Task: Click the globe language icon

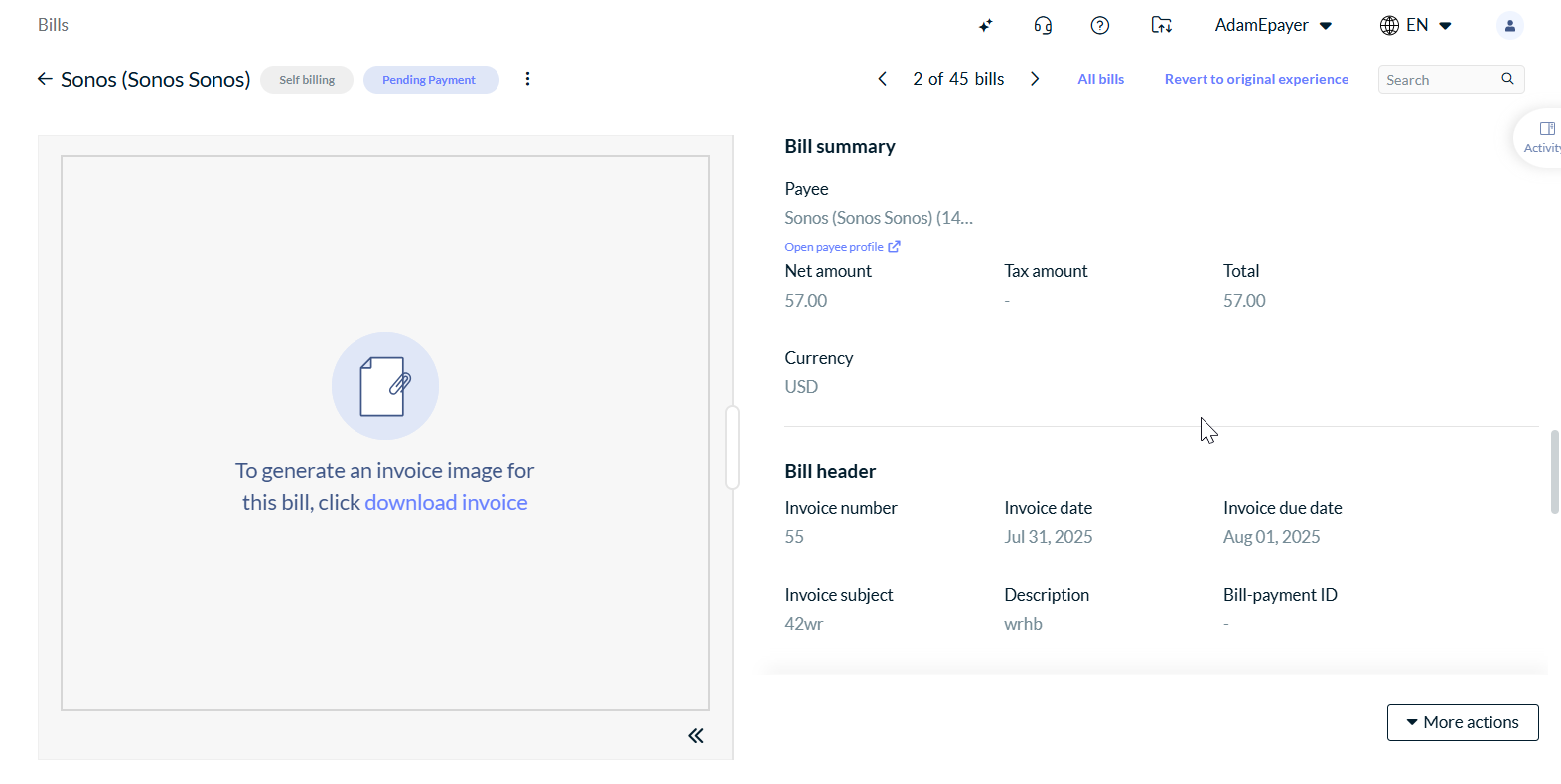Action: pos(1389,26)
